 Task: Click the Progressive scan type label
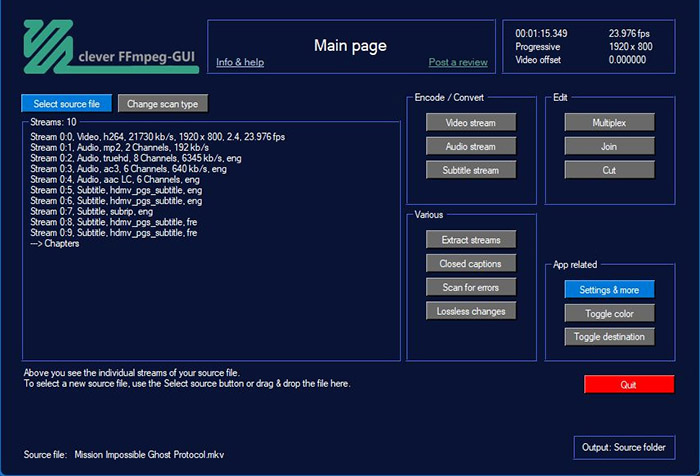click(x=538, y=46)
